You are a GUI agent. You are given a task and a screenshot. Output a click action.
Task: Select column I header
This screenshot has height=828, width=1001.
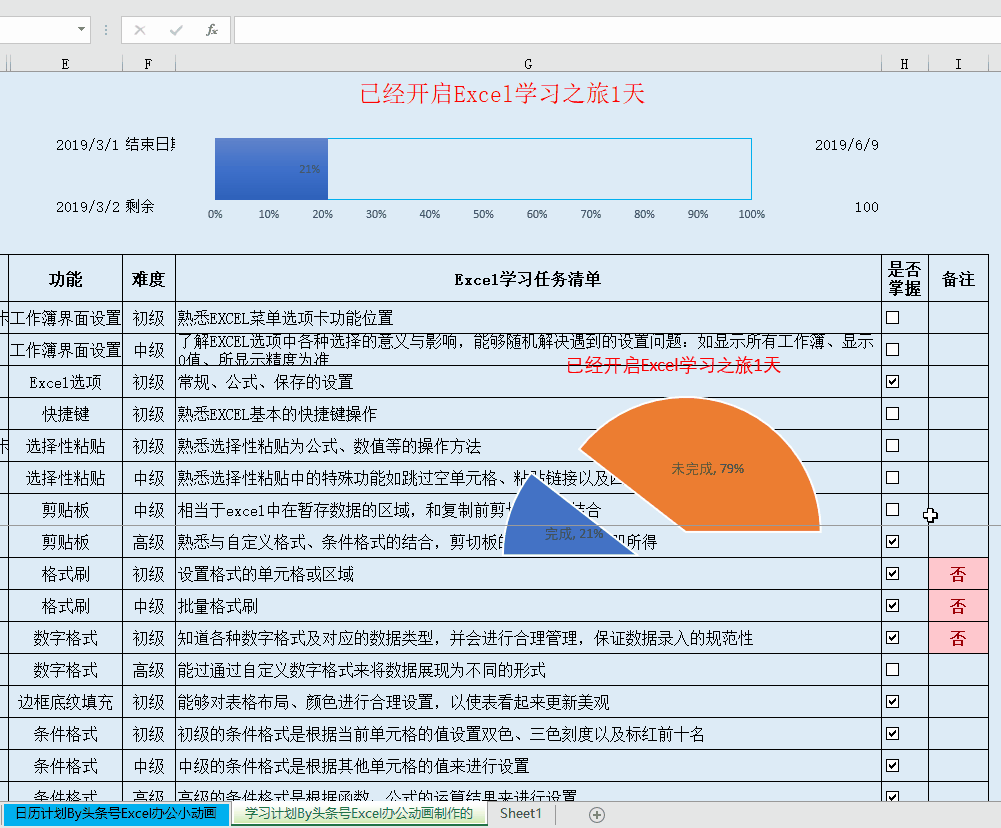(x=958, y=64)
